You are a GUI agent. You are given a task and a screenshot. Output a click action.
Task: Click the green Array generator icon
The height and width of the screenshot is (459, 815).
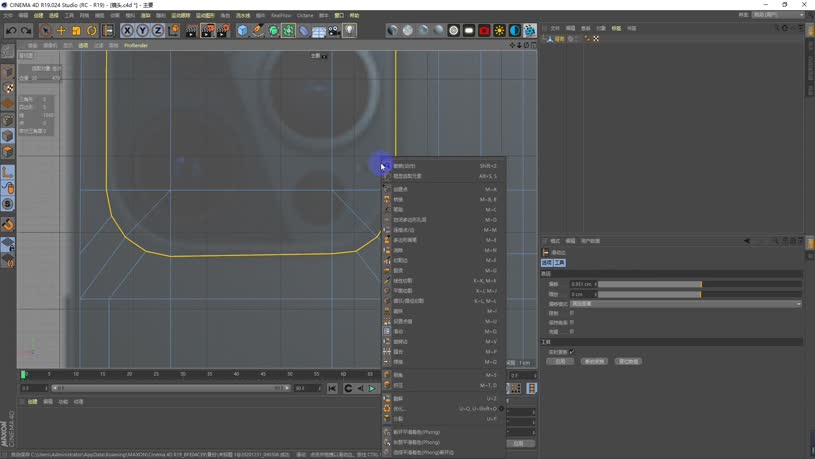point(288,31)
